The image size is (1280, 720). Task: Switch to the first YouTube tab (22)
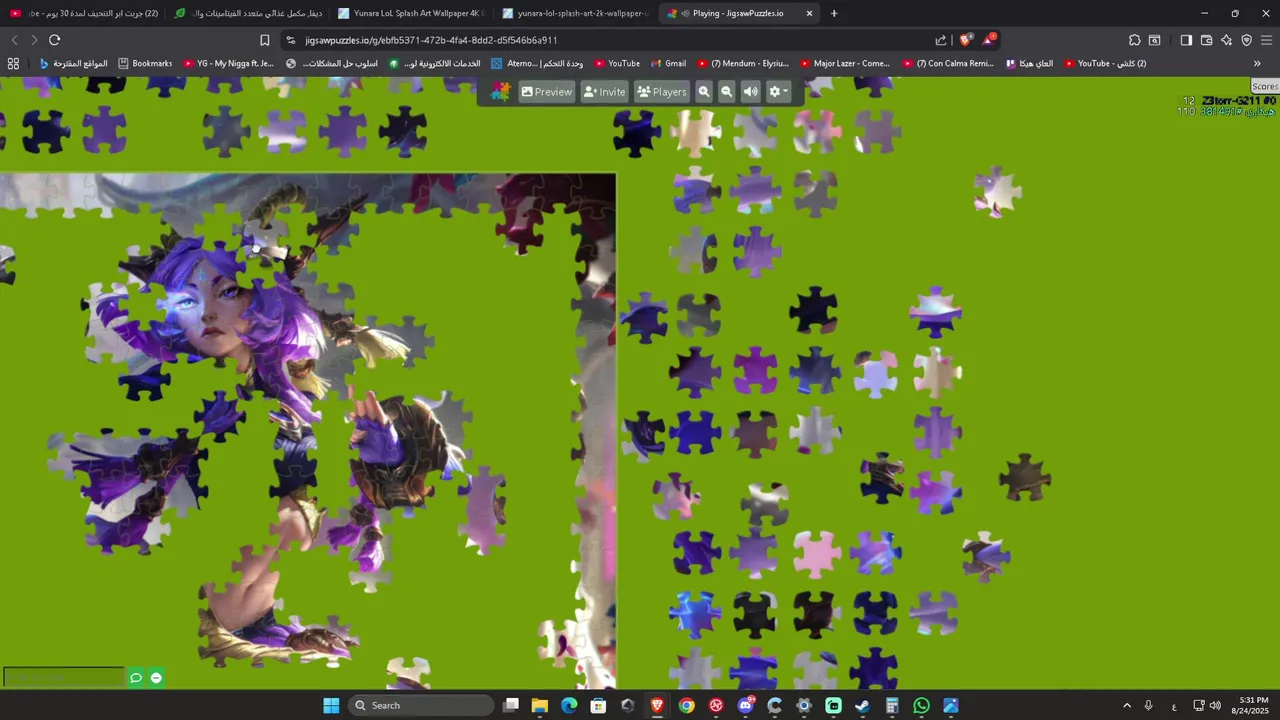tap(84, 13)
